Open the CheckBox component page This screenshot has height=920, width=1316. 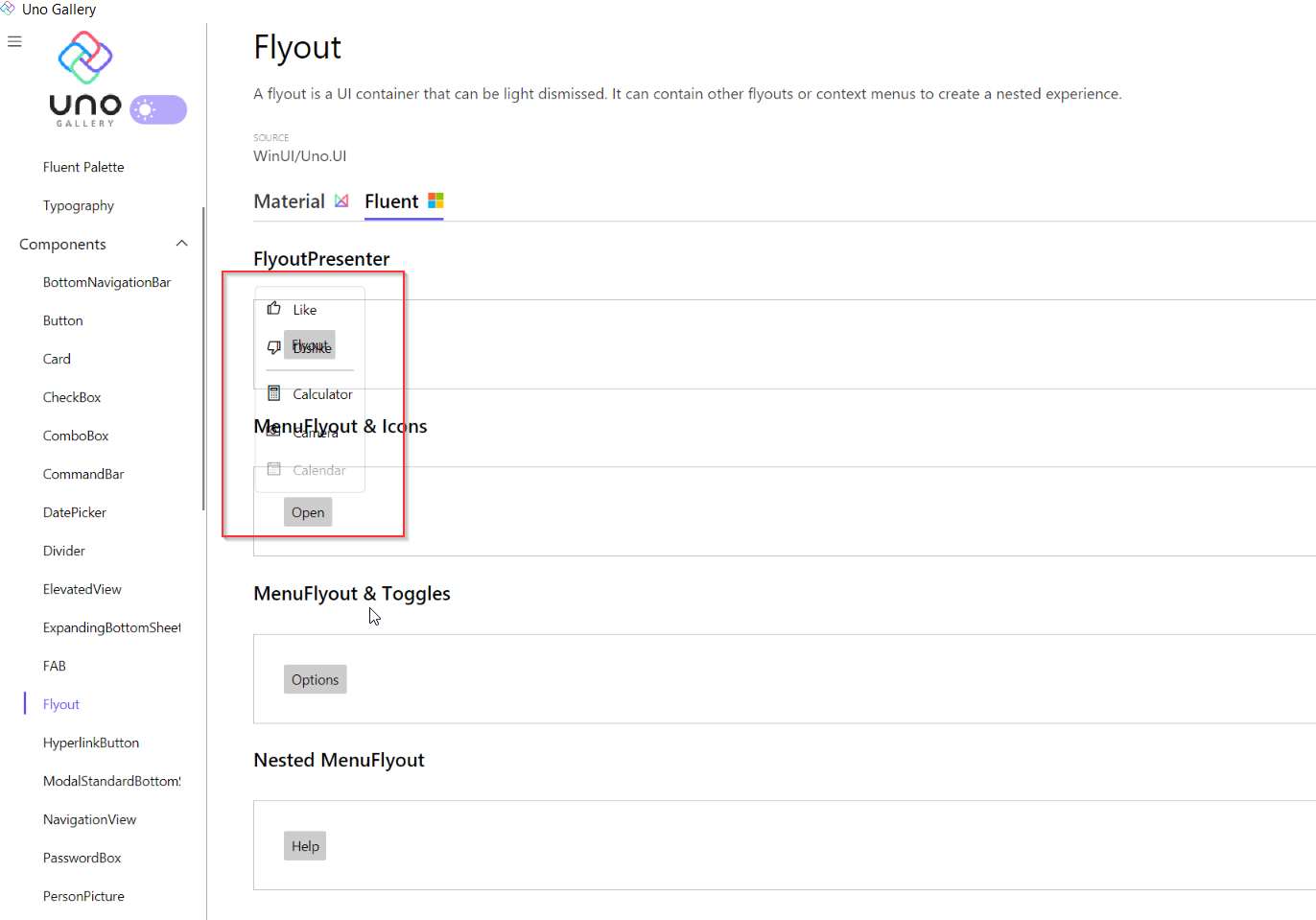[x=72, y=397]
